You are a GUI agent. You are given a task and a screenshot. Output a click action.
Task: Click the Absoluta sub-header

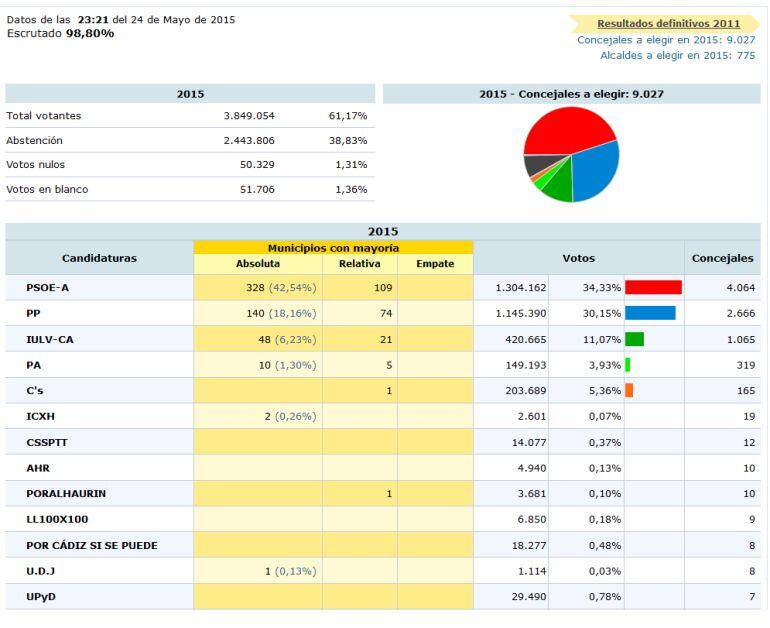[257, 265]
